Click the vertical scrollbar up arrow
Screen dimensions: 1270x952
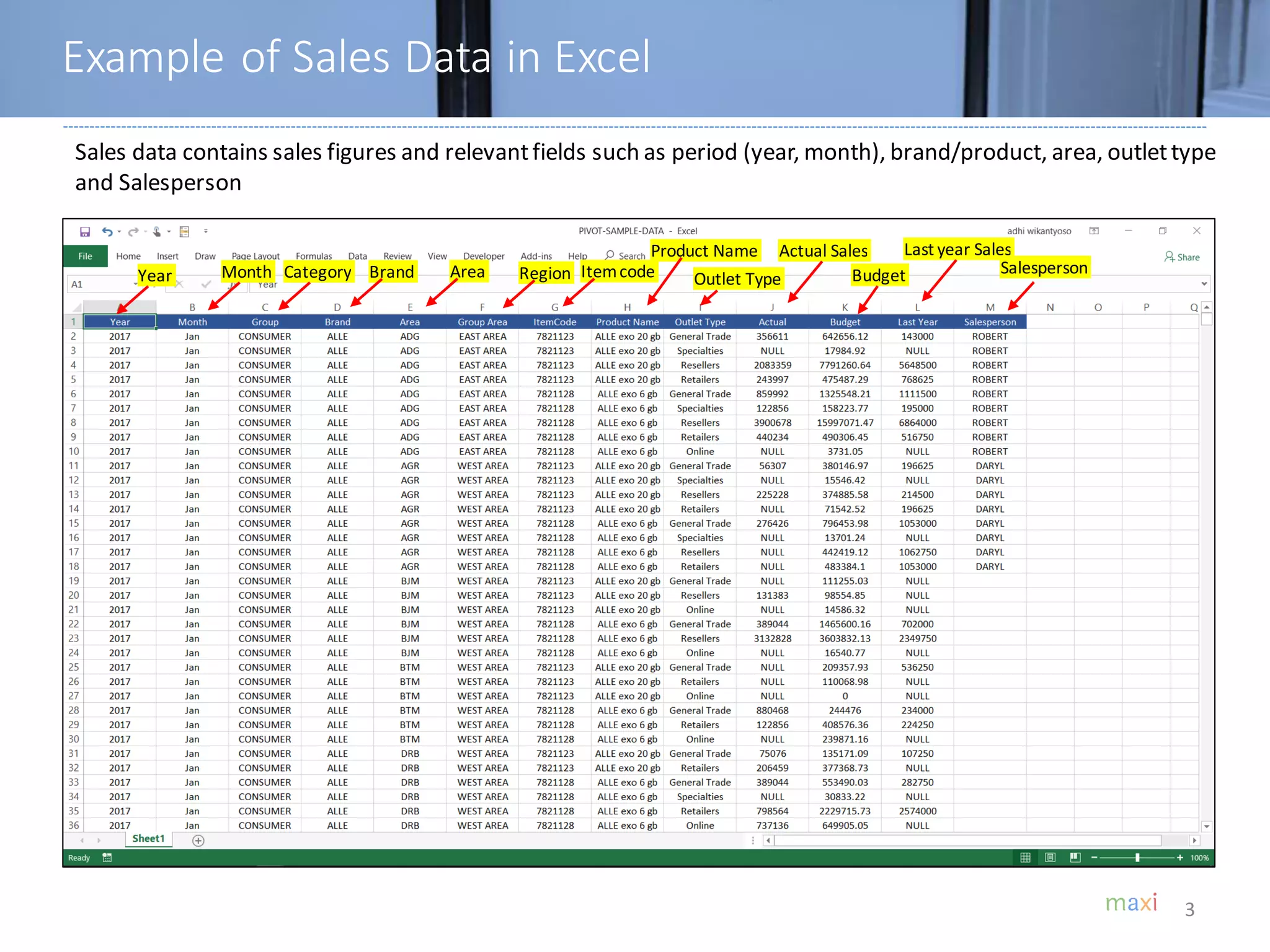pos(1206,307)
